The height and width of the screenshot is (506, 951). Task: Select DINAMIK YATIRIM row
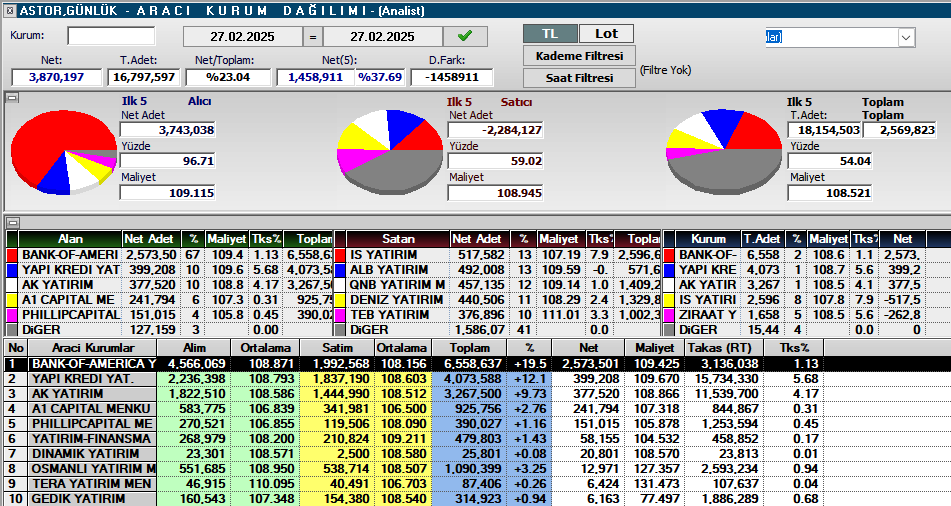tap(476, 454)
